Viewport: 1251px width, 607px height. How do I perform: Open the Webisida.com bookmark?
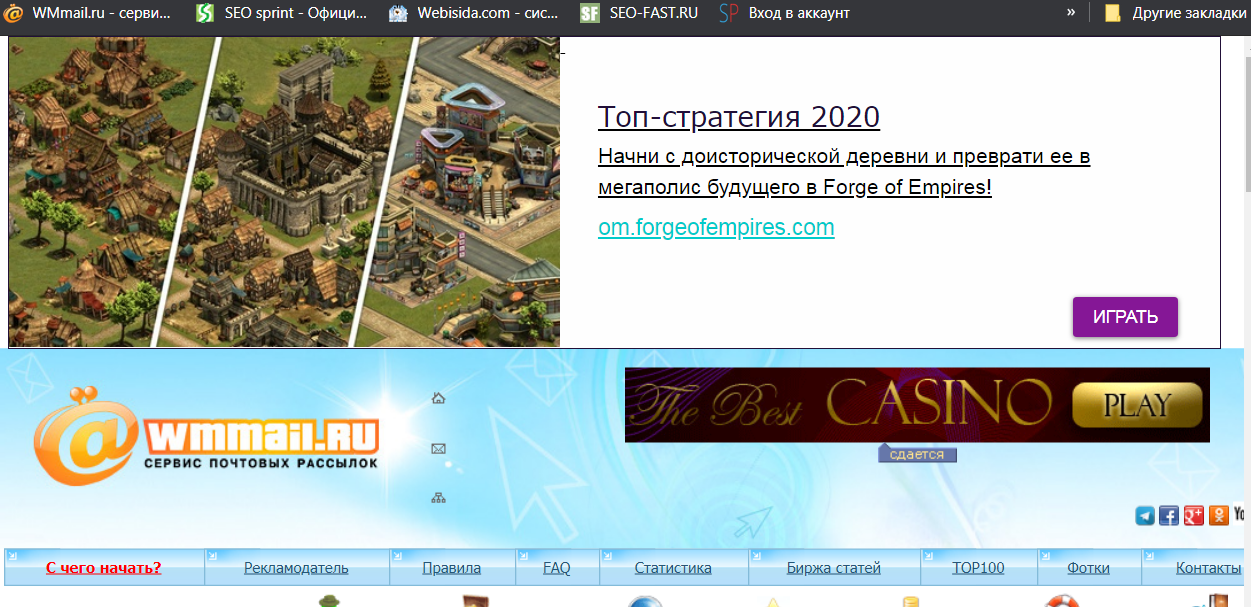pyautogui.click(x=474, y=13)
